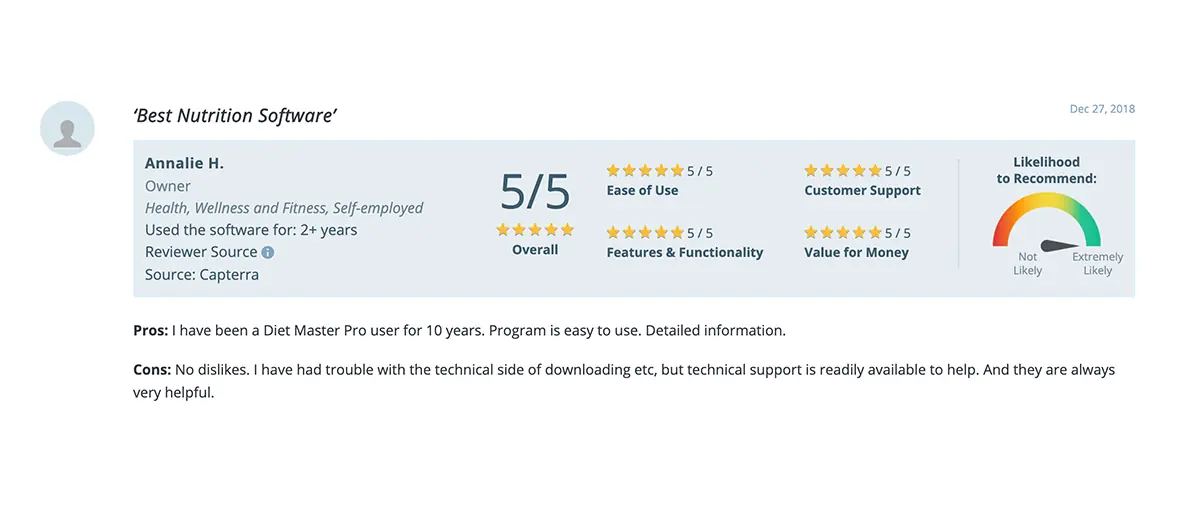Click reviewer name Annalie H.
The width and height of the screenshot is (1200, 518).
184,163
